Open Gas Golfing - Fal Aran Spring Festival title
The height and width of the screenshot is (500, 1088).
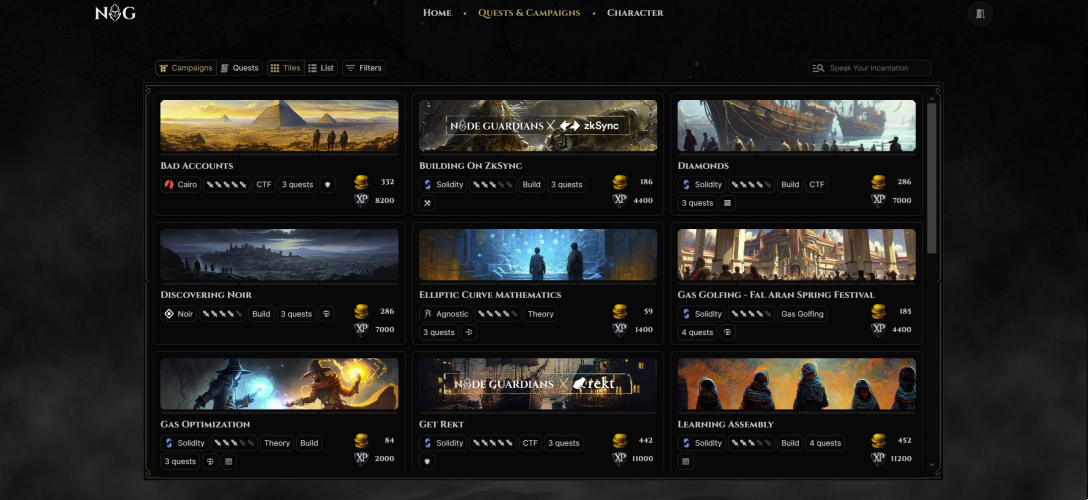(x=776, y=295)
